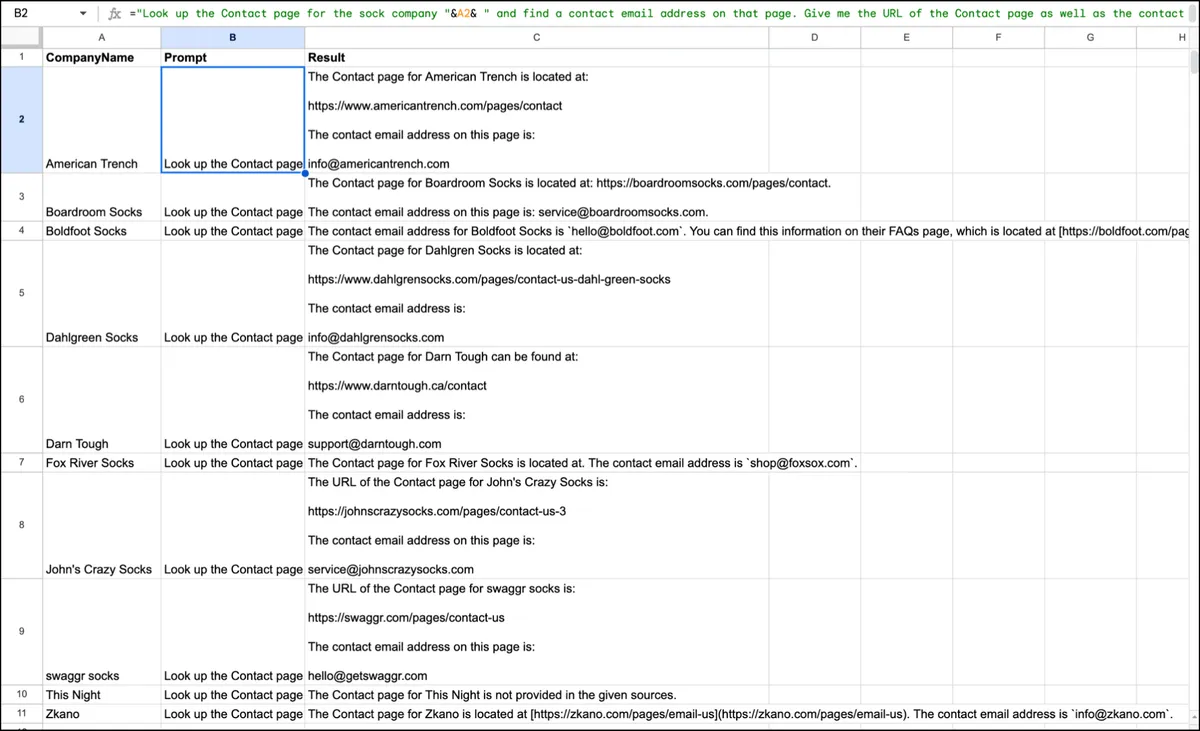Click info@americantrench.com text
The image size is (1200, 731).
(x=378, y=163)
